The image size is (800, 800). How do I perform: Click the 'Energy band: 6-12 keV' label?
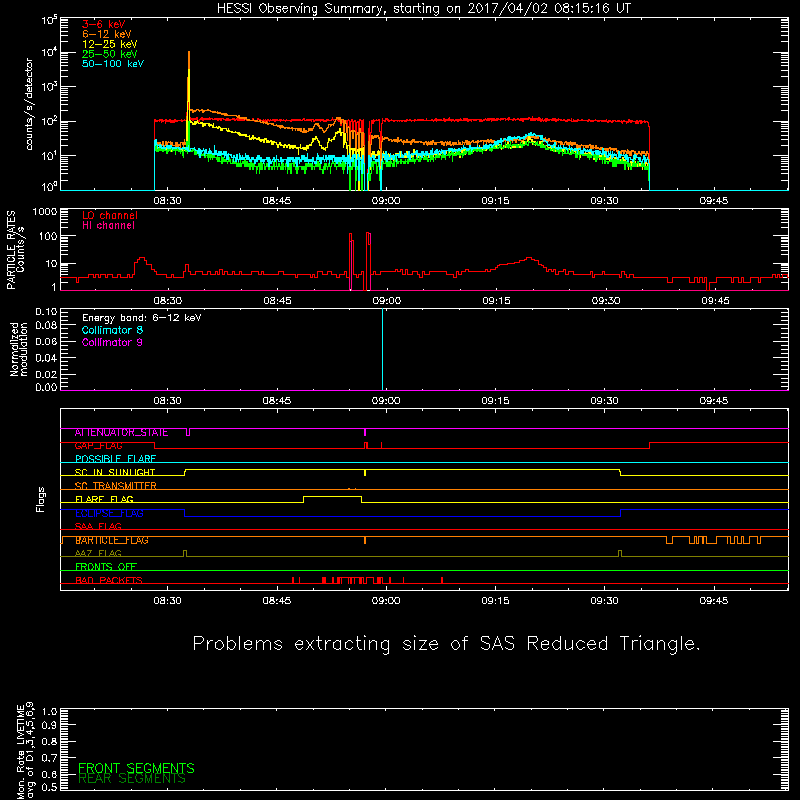(x=141, y=318)
